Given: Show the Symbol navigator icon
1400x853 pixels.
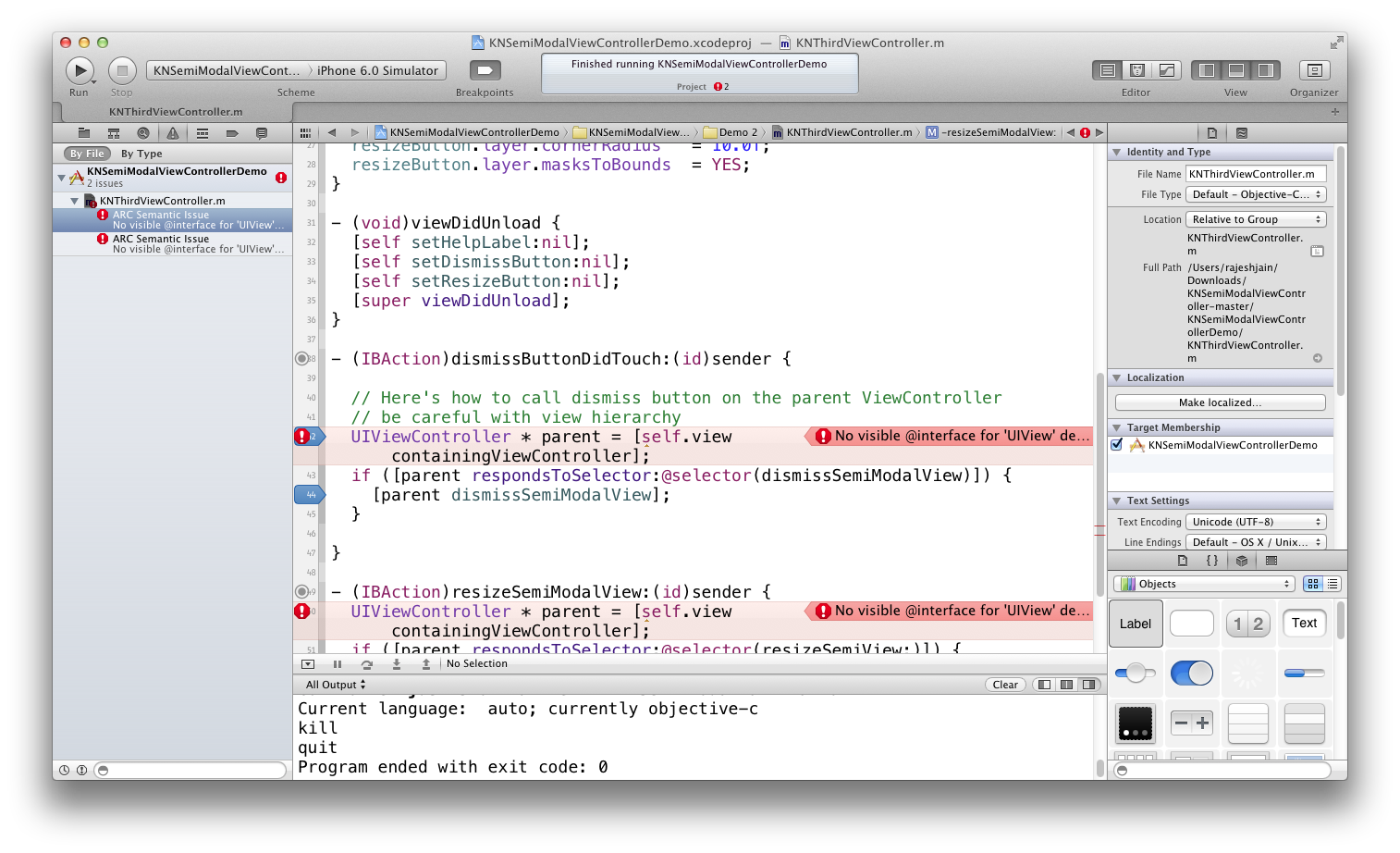Looking at the screenshot, I should pyautogui.click(x=114, y=133).
